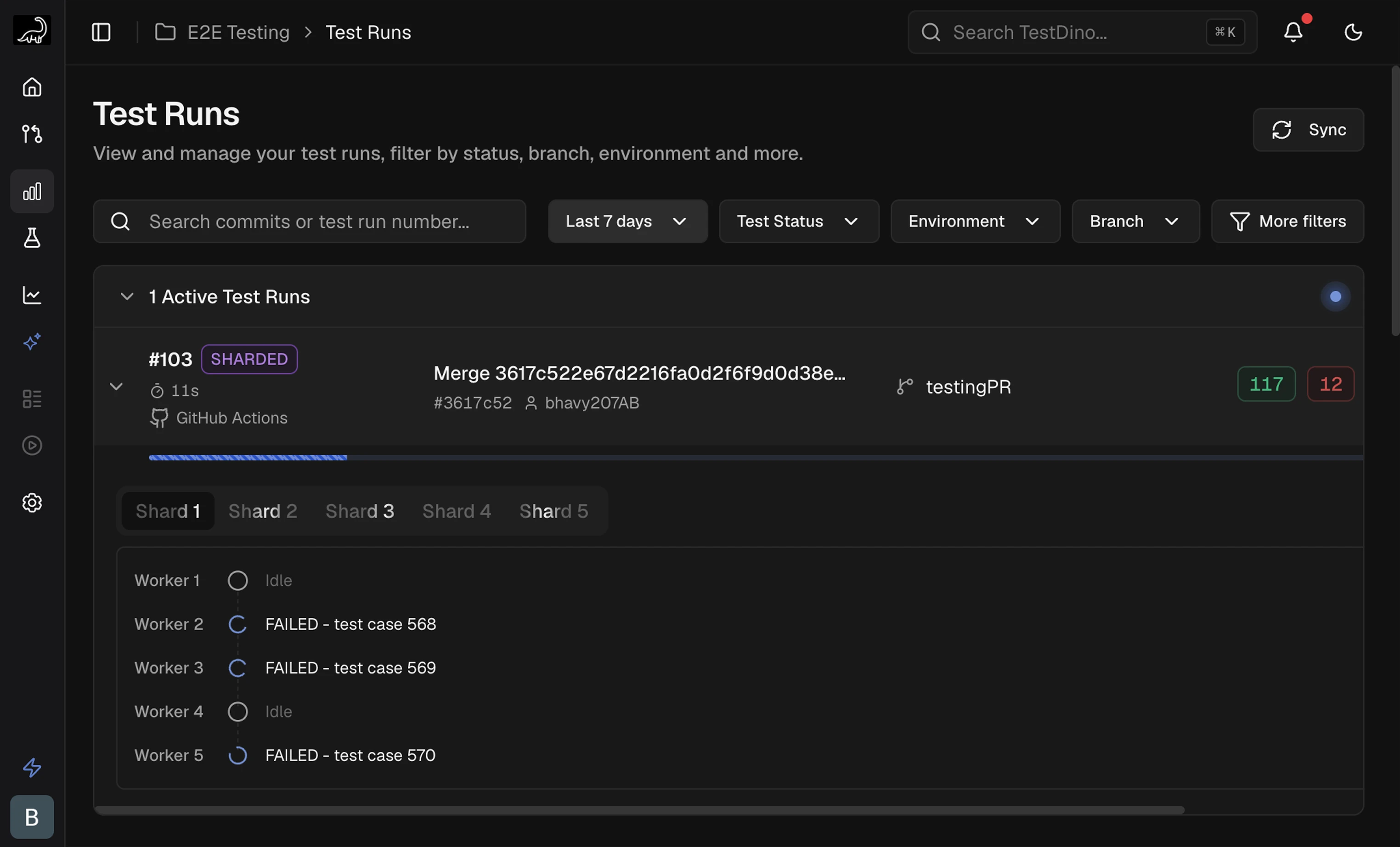Open the Environment filter dropdown
Screen dimensions: 1400x847
click(x=976, y=221)
